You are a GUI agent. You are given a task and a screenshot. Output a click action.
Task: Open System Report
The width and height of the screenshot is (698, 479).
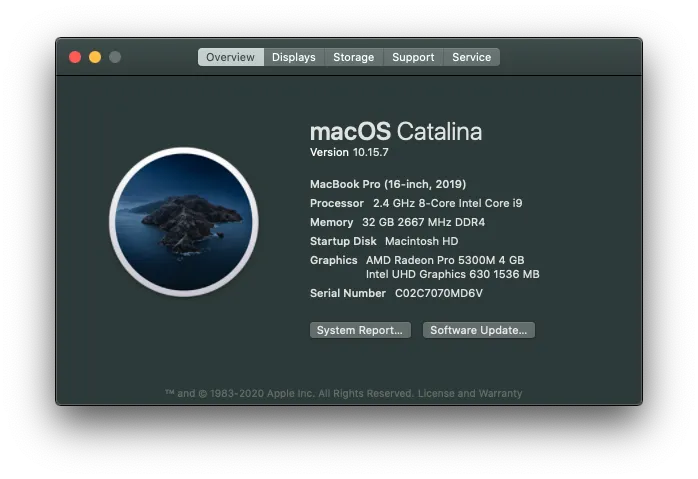359,330
